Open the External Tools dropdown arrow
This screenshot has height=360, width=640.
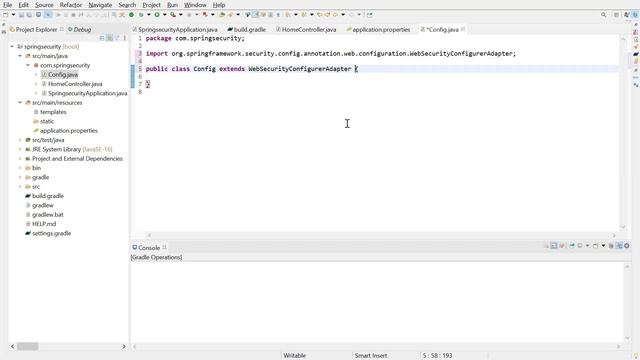(213, 15)
